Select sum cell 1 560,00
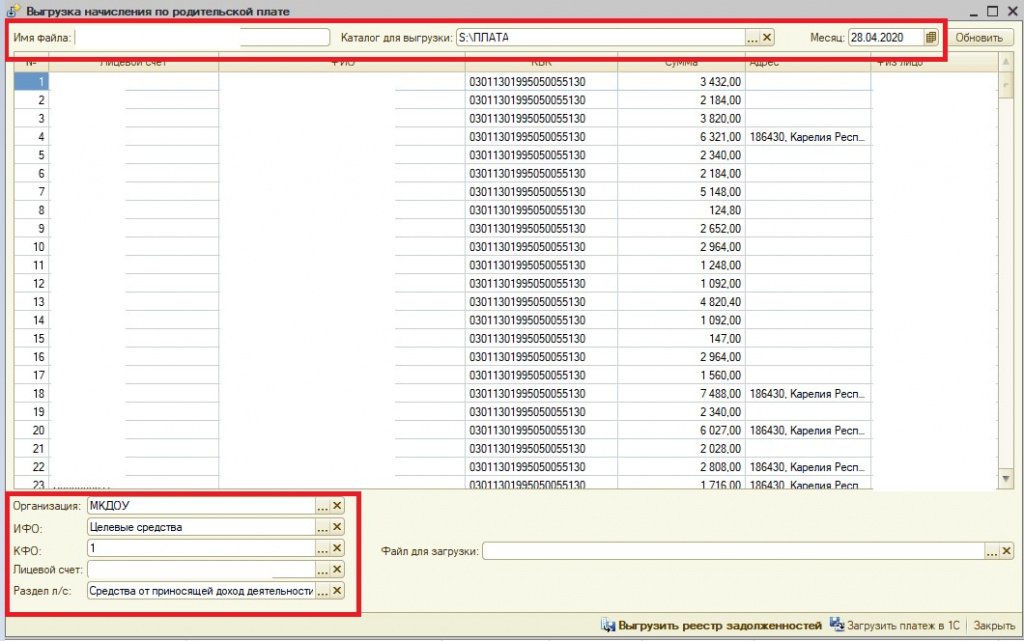1024x641 pixels. pos(681,375)
